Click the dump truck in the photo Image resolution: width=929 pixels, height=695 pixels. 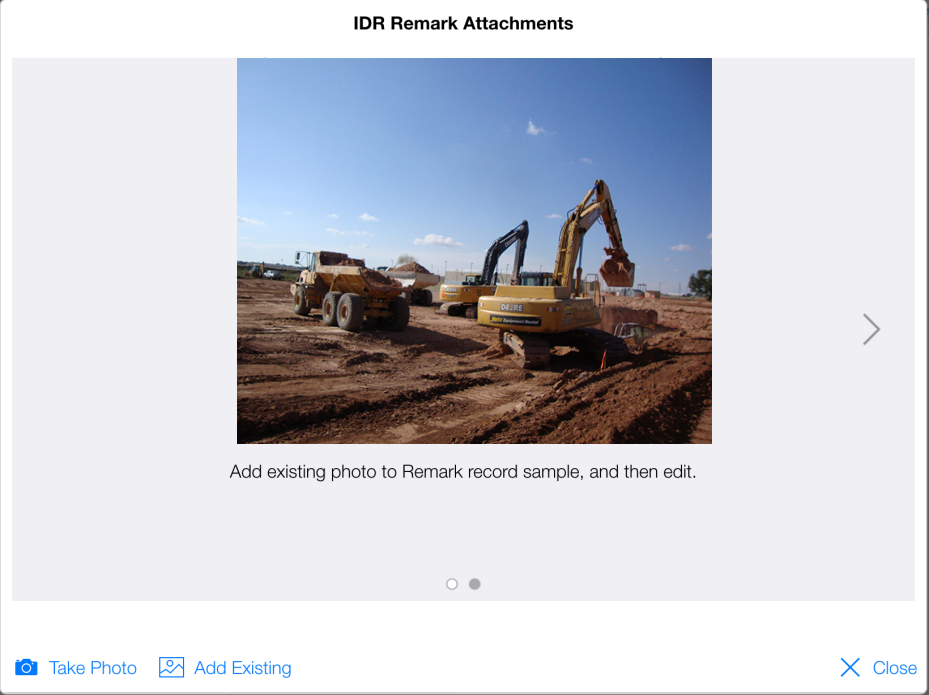click(x=345, y=288)
